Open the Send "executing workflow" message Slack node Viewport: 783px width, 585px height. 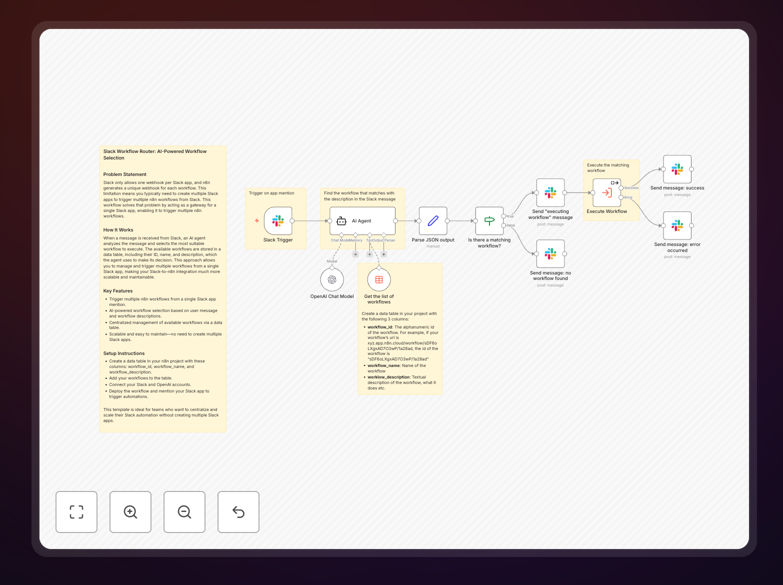(550, 192)
